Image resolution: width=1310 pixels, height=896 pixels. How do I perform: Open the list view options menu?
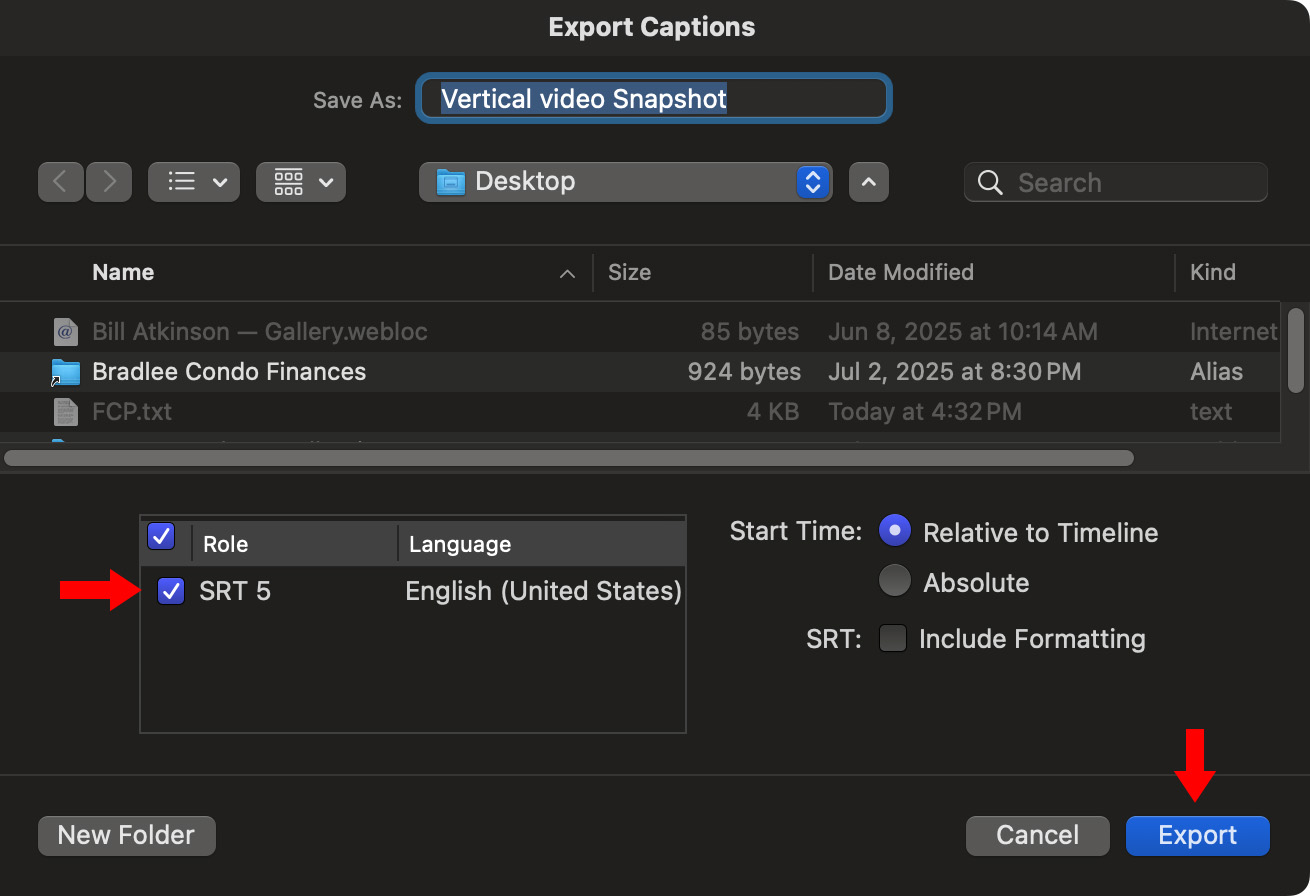point(194,182)
